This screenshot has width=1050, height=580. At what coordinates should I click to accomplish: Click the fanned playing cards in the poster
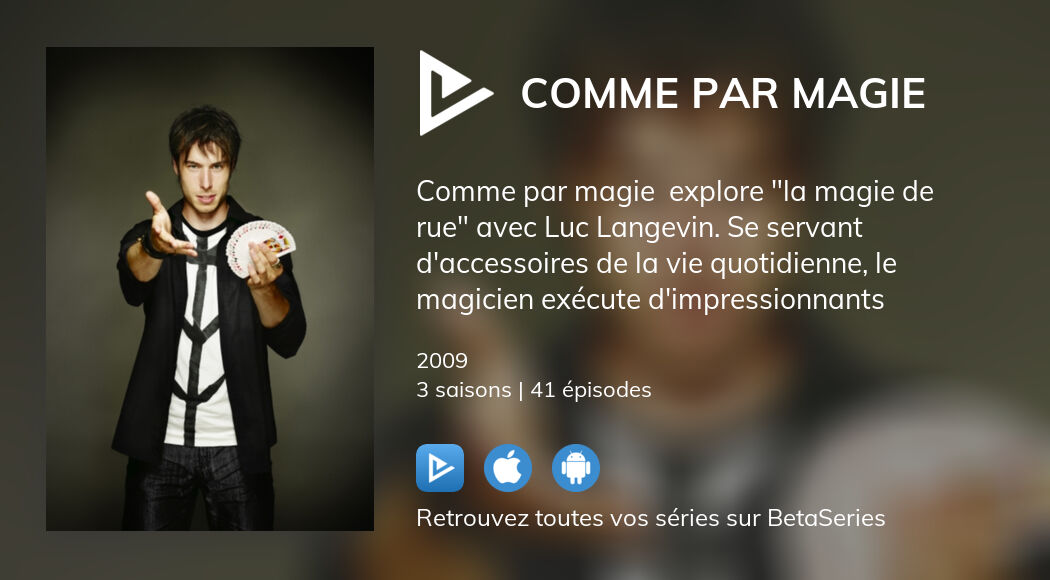tap(260, 246)
